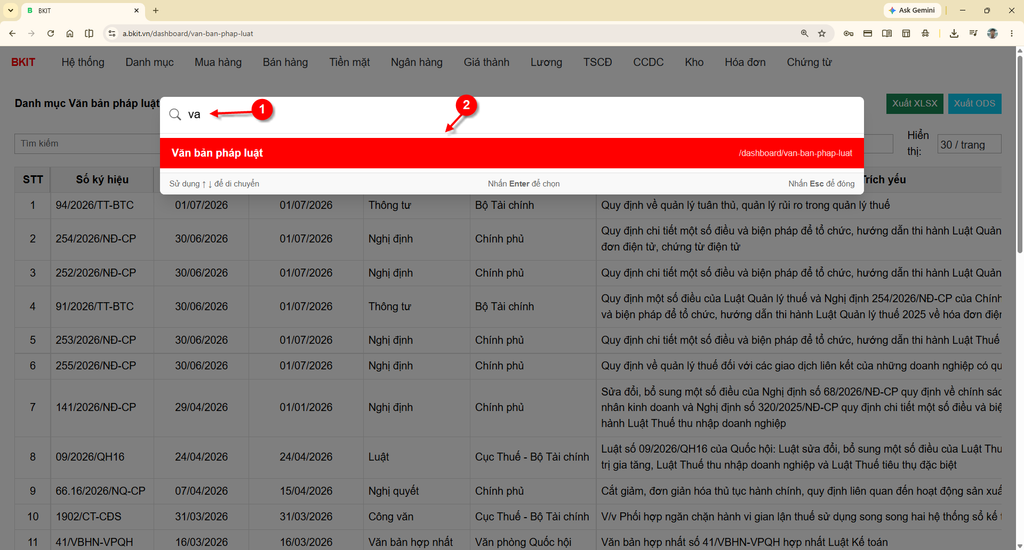The width and height of the screenshot is (1024, 550).
Task: Open the media control icon
Action: click(x=973, y=33)
